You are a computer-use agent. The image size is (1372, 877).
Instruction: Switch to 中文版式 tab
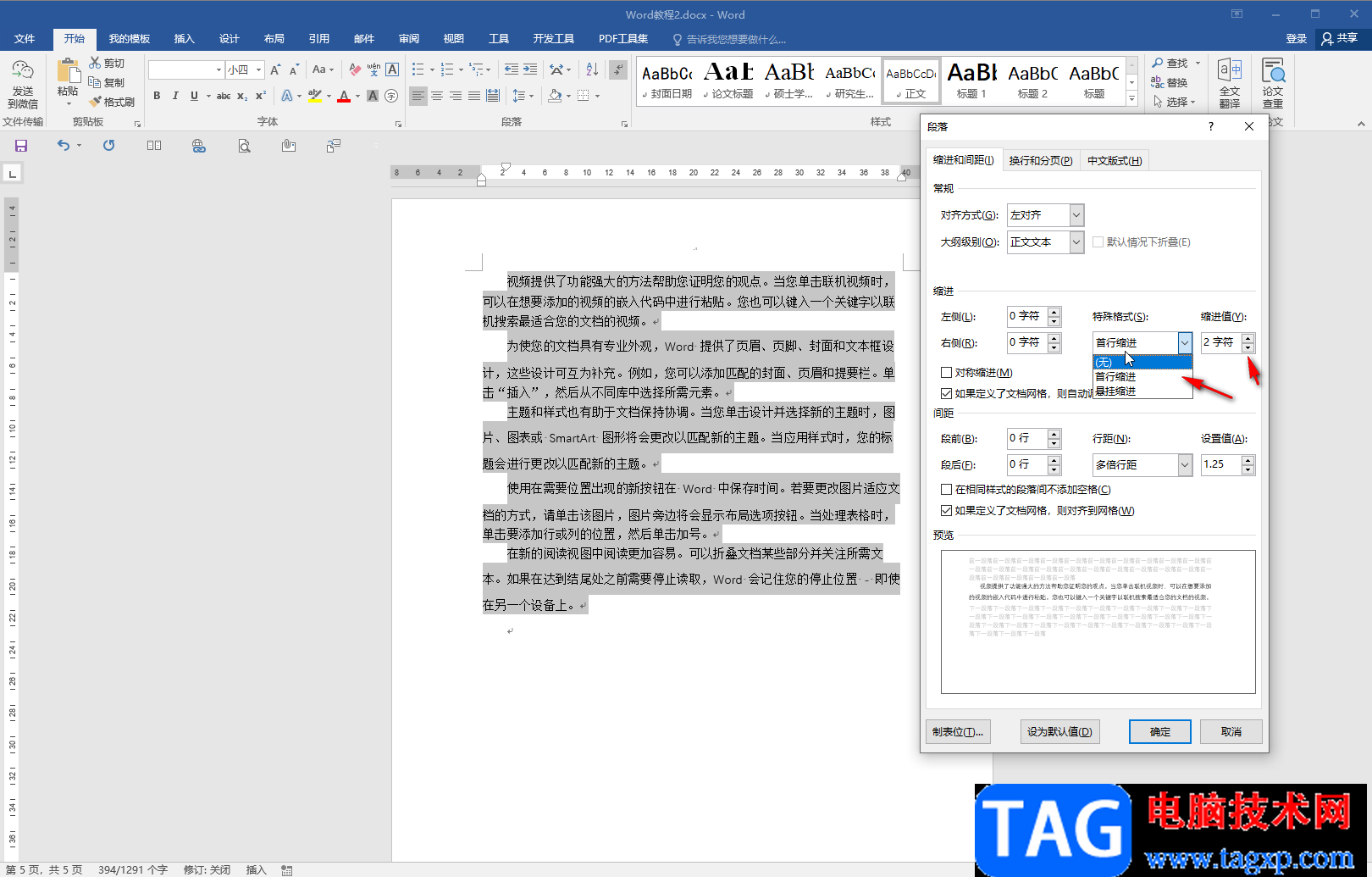[x=1115, y=160]
